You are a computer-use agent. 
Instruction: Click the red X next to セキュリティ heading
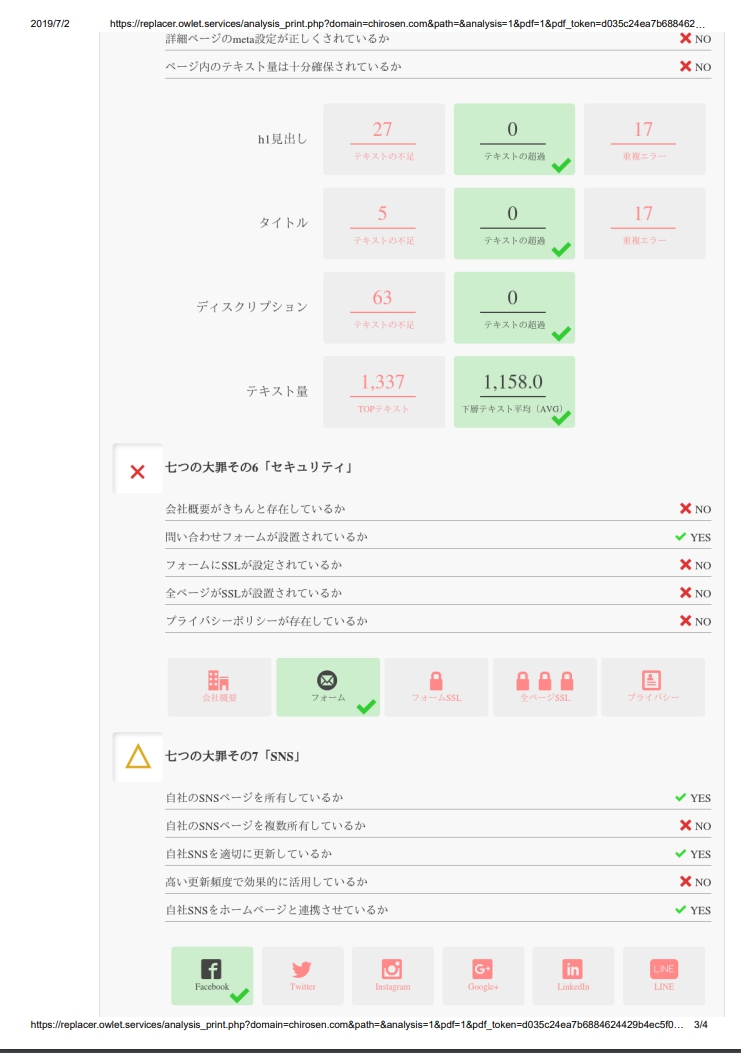coord(138,471)
